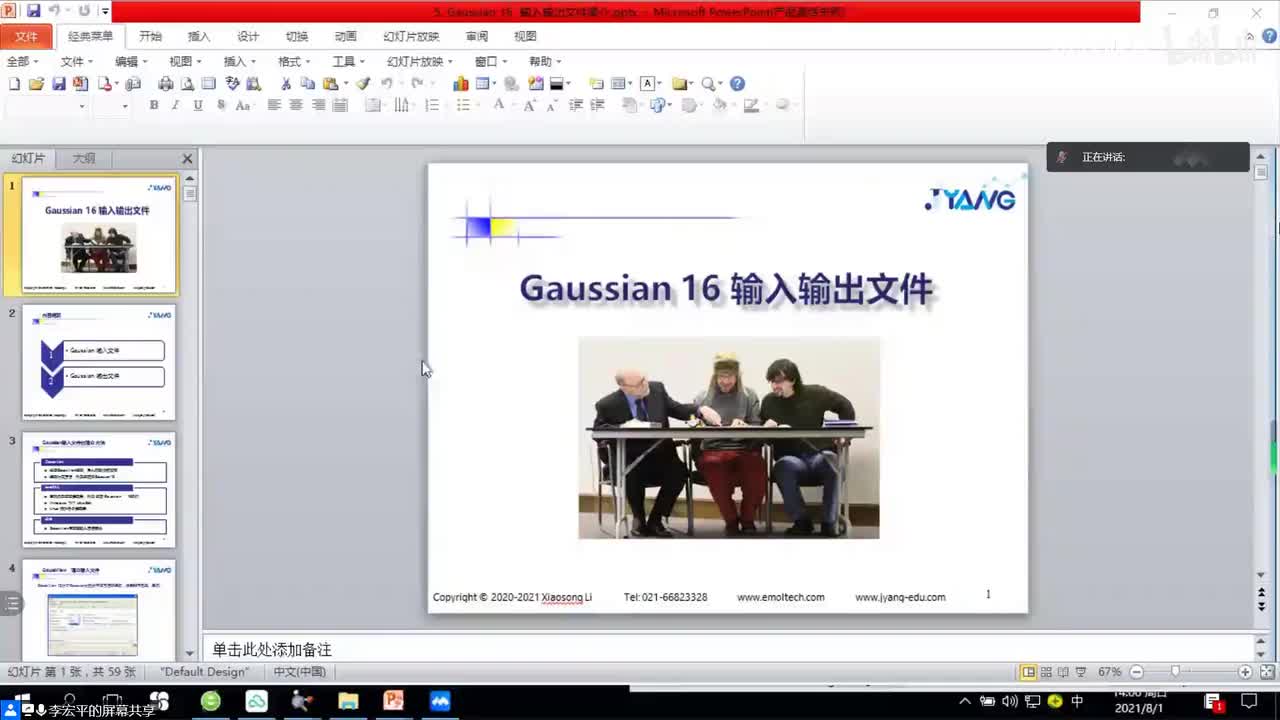The height and width of the screenshot is (720, 1280).
Task: Click the zoom in plus button
Action: click(1245, 672)
